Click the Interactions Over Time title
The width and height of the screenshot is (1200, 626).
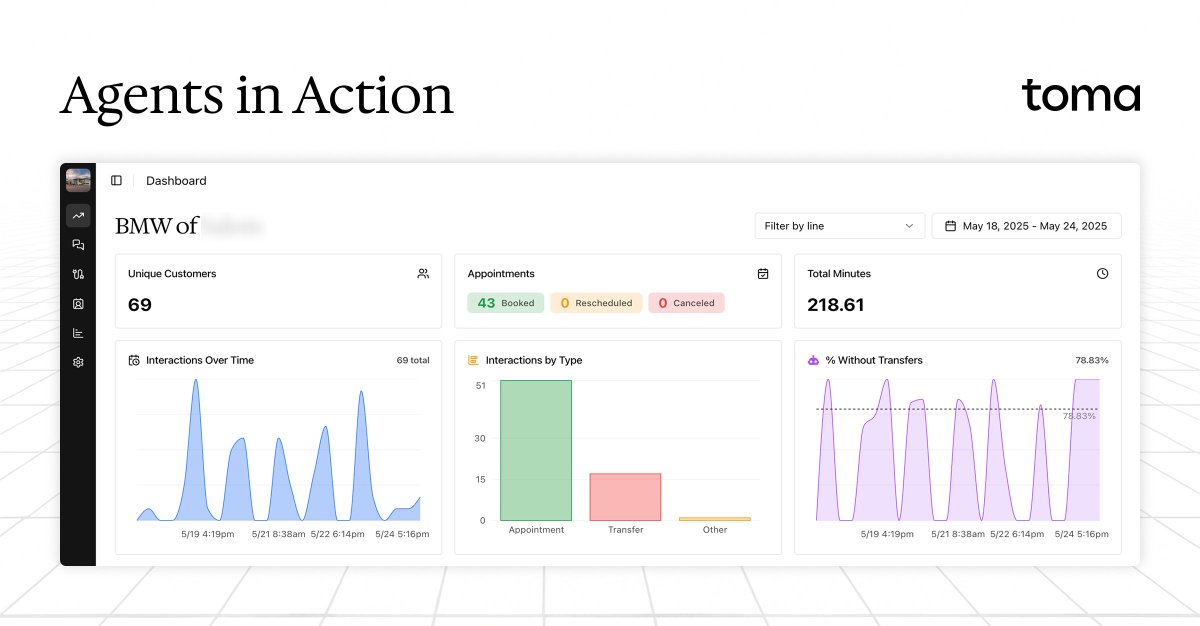(200, 360)
